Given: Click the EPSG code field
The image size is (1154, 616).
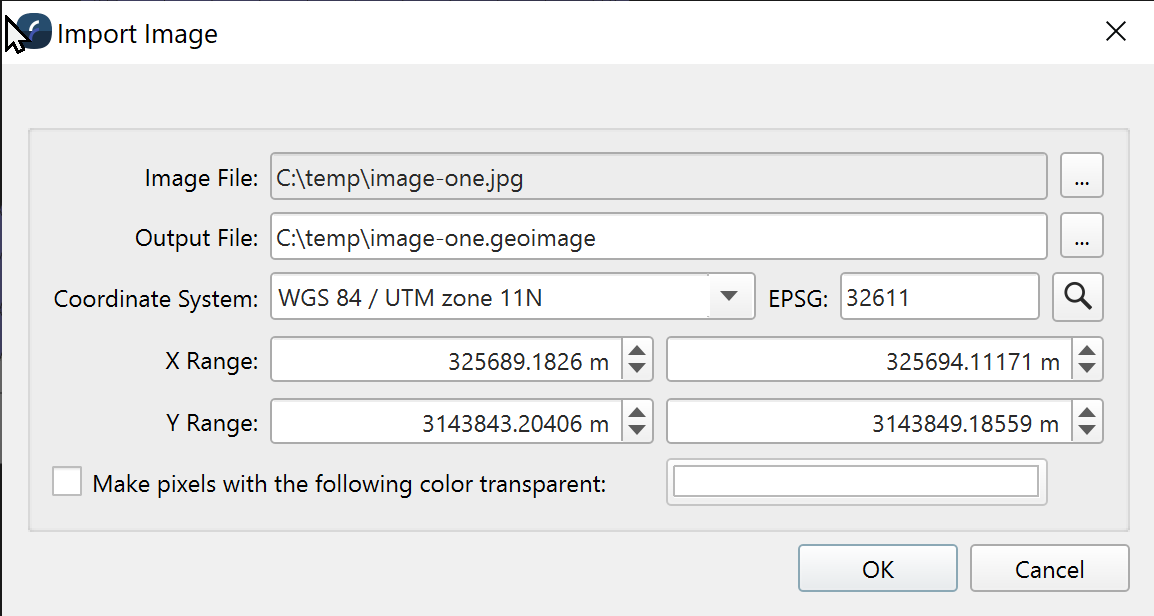Looking at the screenshot, I should coord(939,297).
